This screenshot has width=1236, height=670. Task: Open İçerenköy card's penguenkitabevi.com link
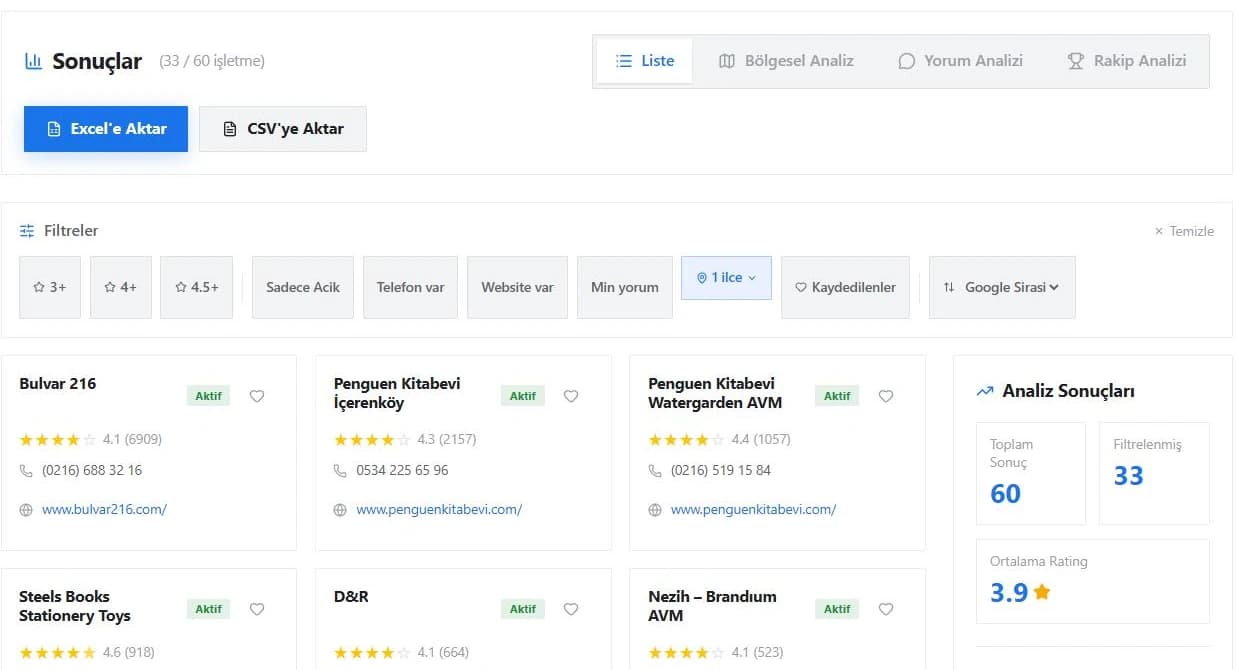(439, 510)
